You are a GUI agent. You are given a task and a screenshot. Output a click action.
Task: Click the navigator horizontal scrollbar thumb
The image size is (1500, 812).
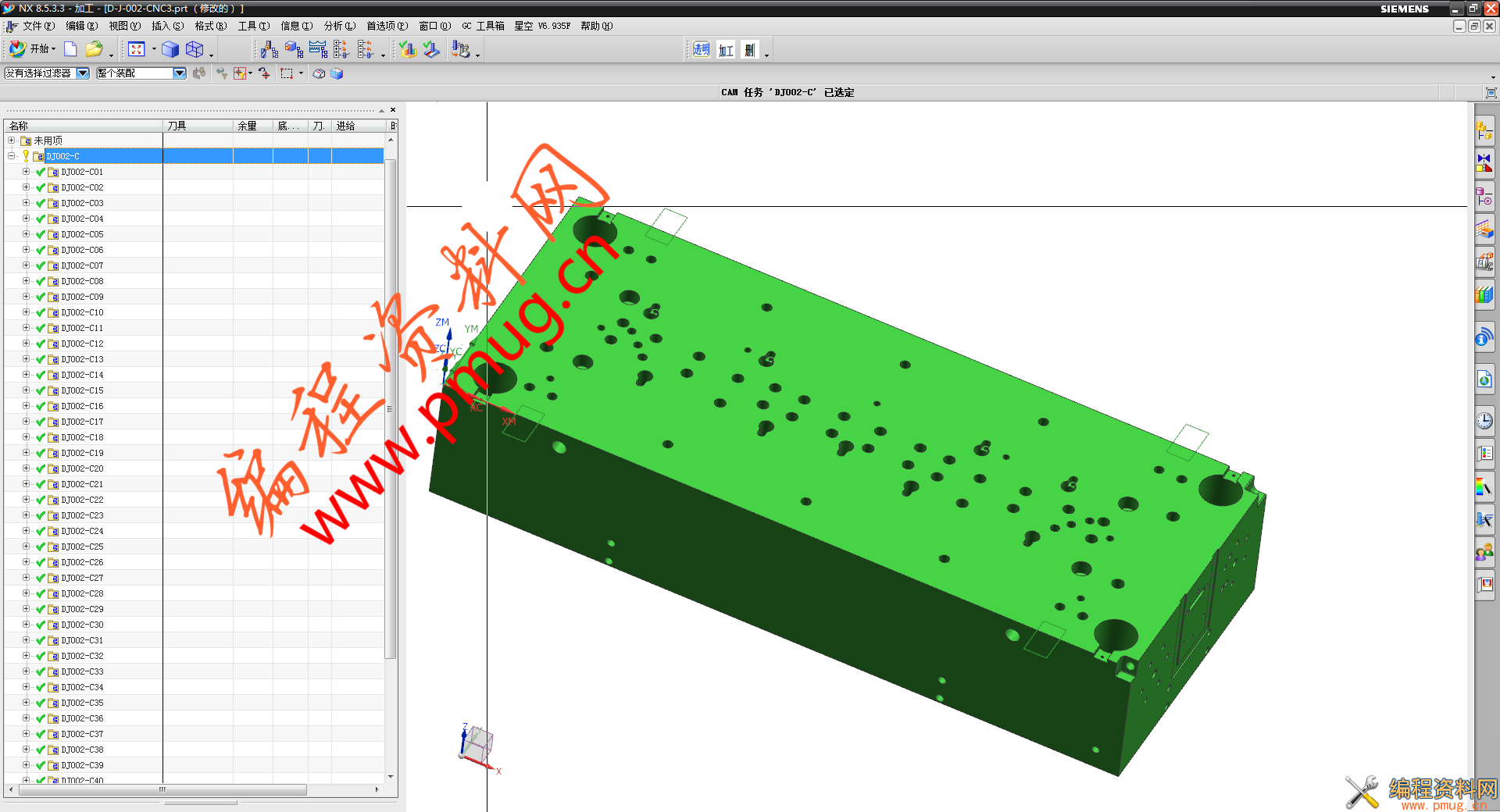(x=162, y=789)
